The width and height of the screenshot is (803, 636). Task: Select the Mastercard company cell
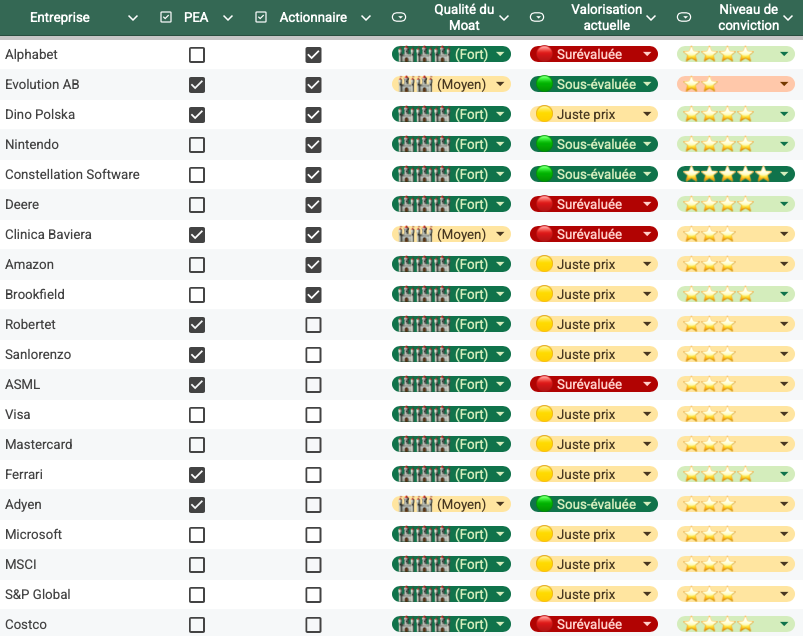pyautogui.click(x=38, y=444)
